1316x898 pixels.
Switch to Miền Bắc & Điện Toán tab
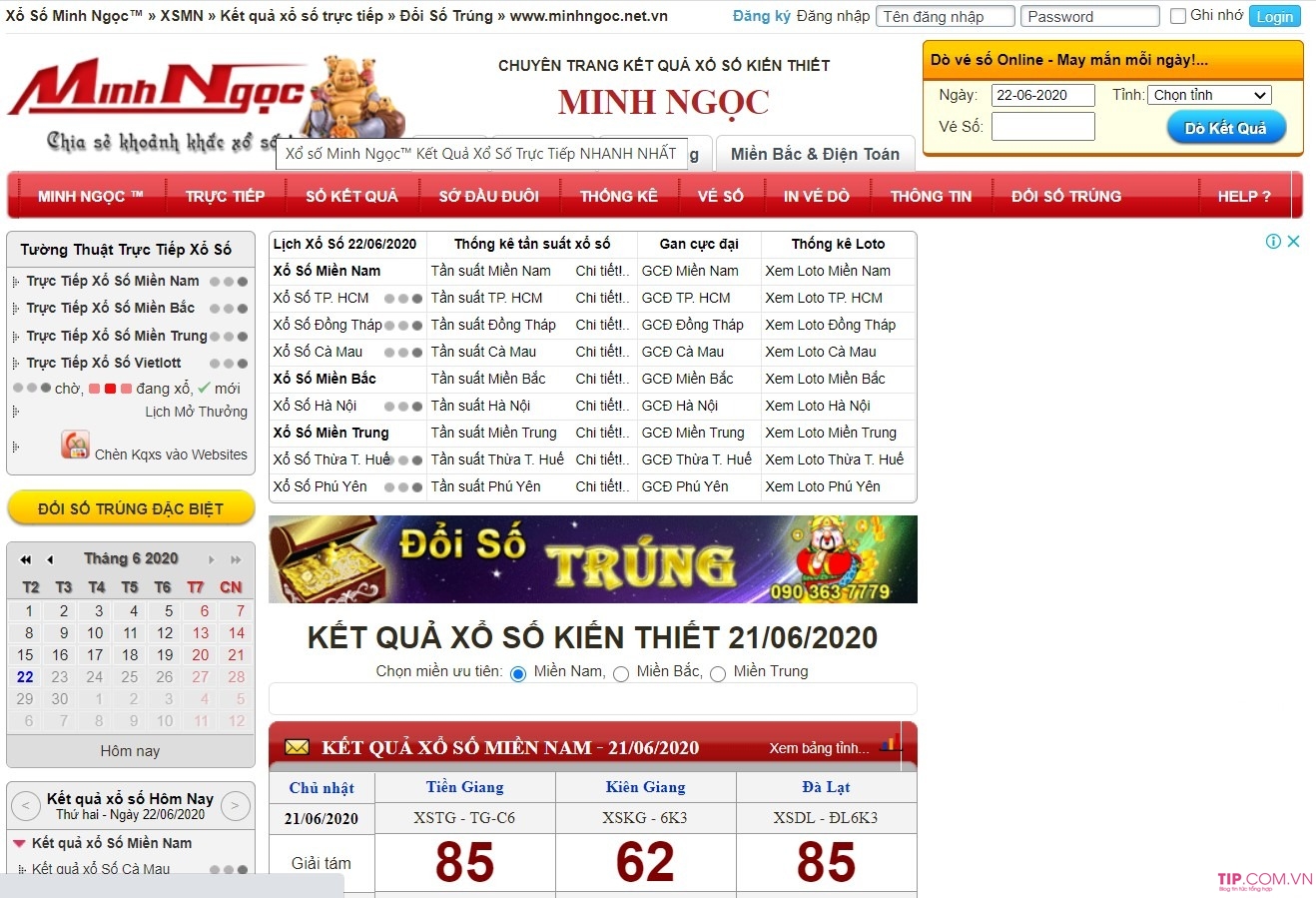(815, 154)
